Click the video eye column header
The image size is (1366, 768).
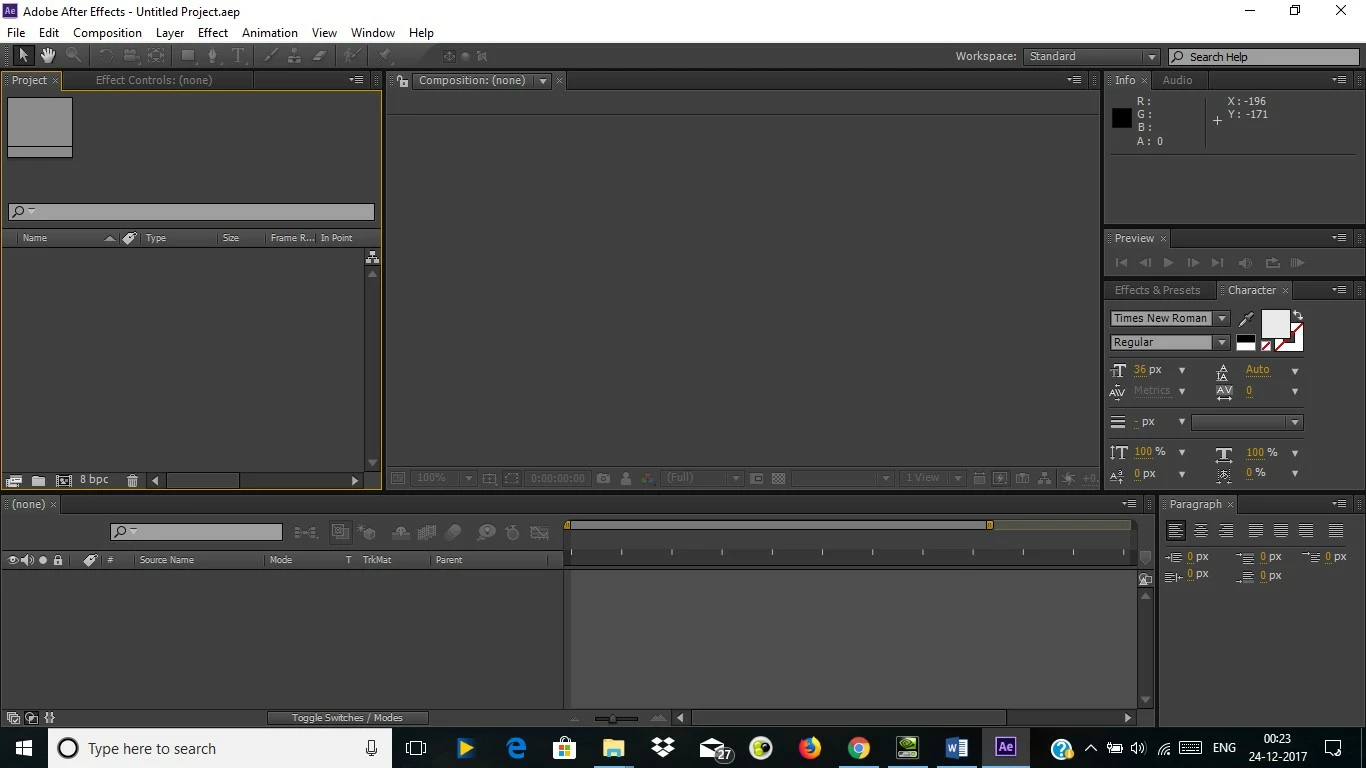(x=13, y=560)
